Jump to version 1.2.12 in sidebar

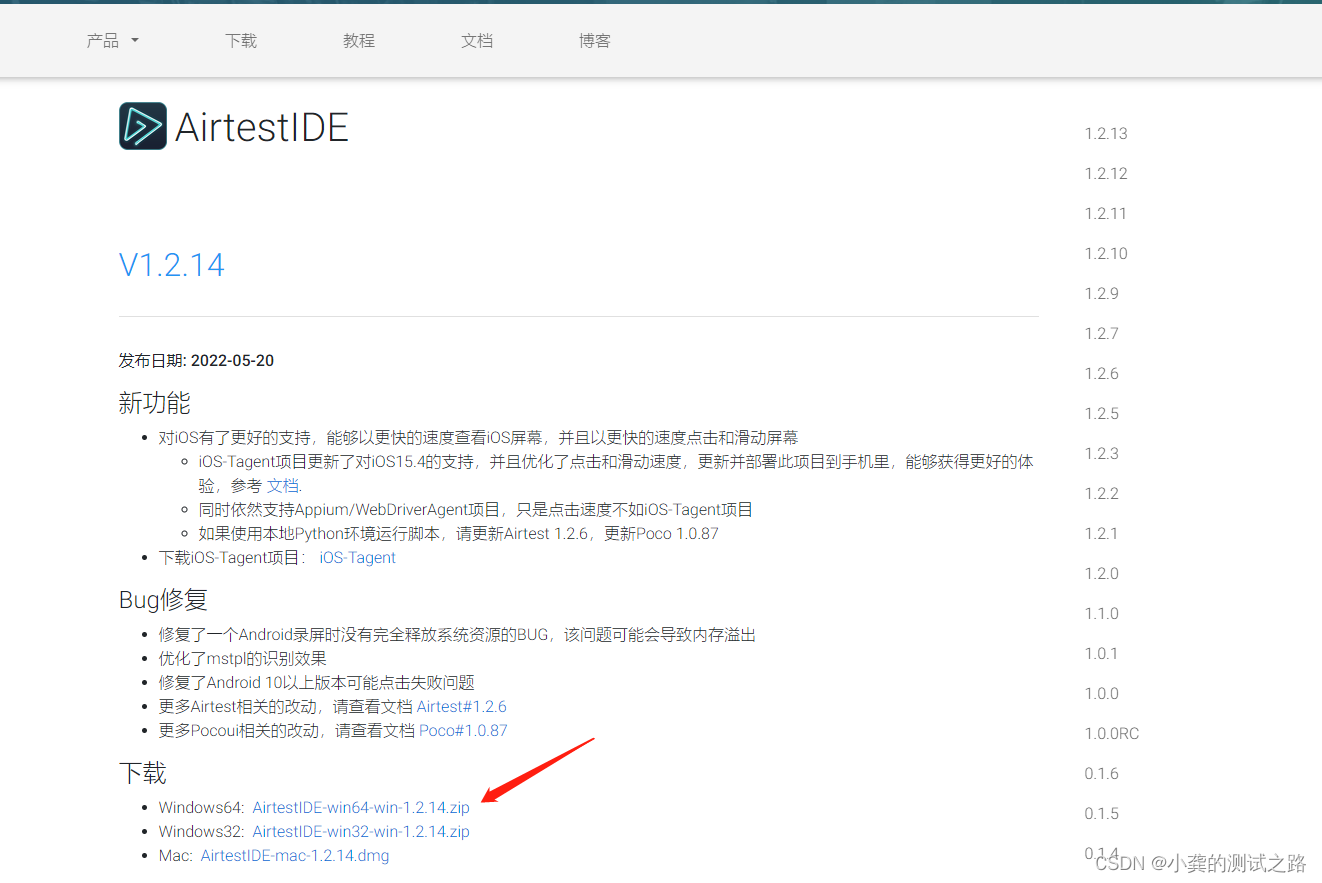[x=1106, y=174]
